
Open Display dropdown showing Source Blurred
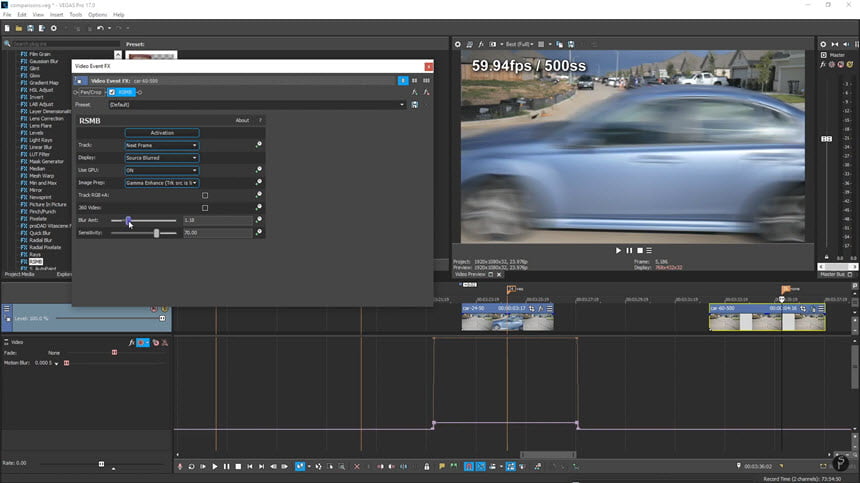click(162, 158)
